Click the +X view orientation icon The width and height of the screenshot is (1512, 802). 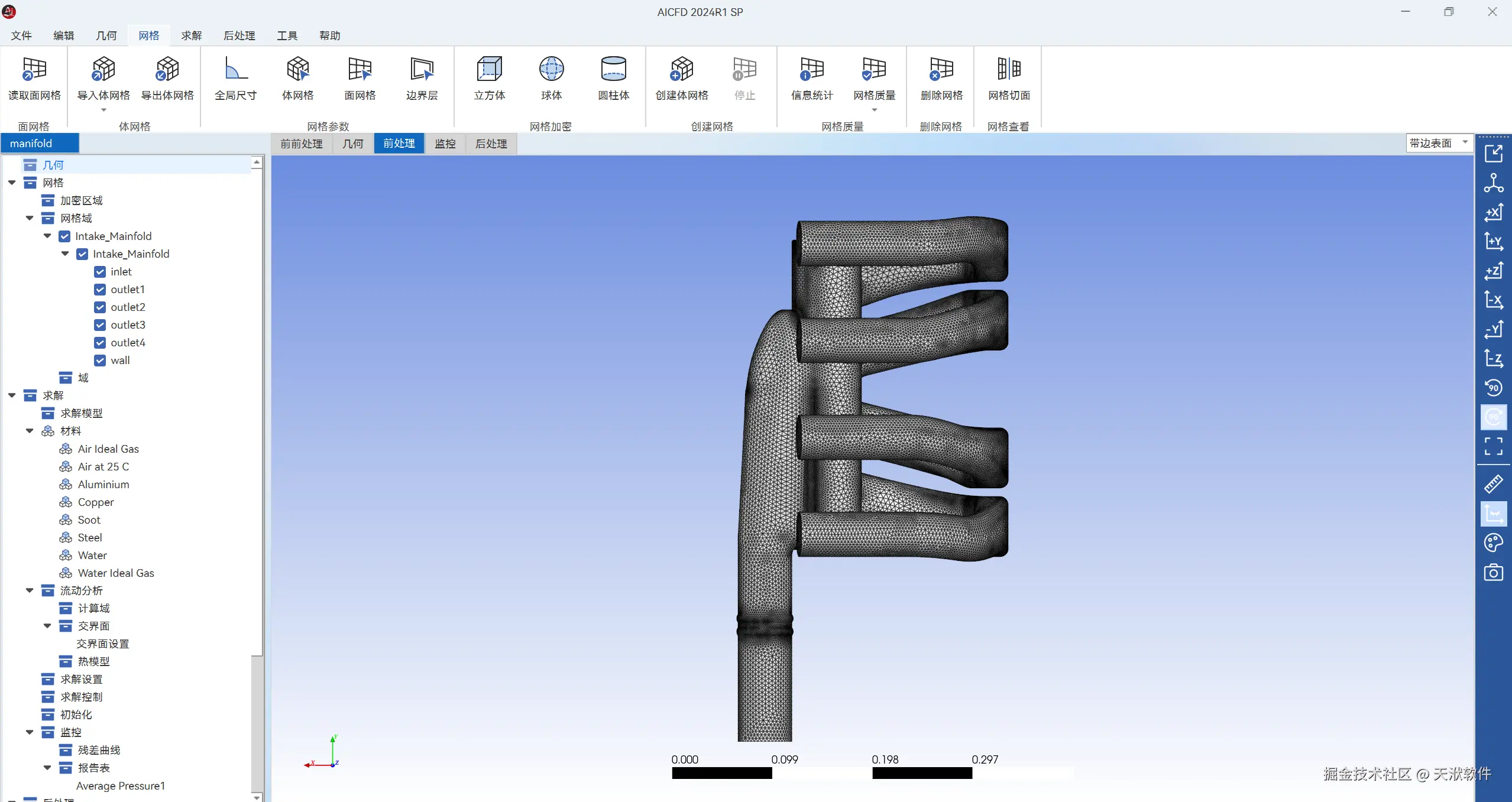click(x=1493, y=213)
